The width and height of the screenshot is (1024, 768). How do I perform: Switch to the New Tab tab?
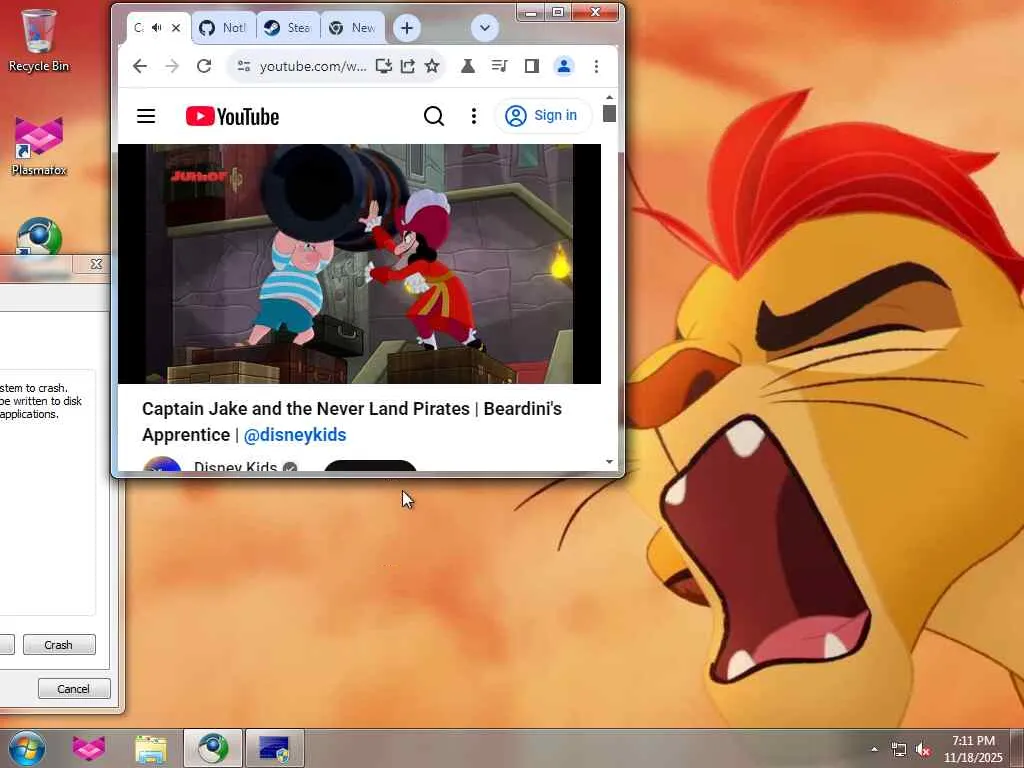[353, 27]
